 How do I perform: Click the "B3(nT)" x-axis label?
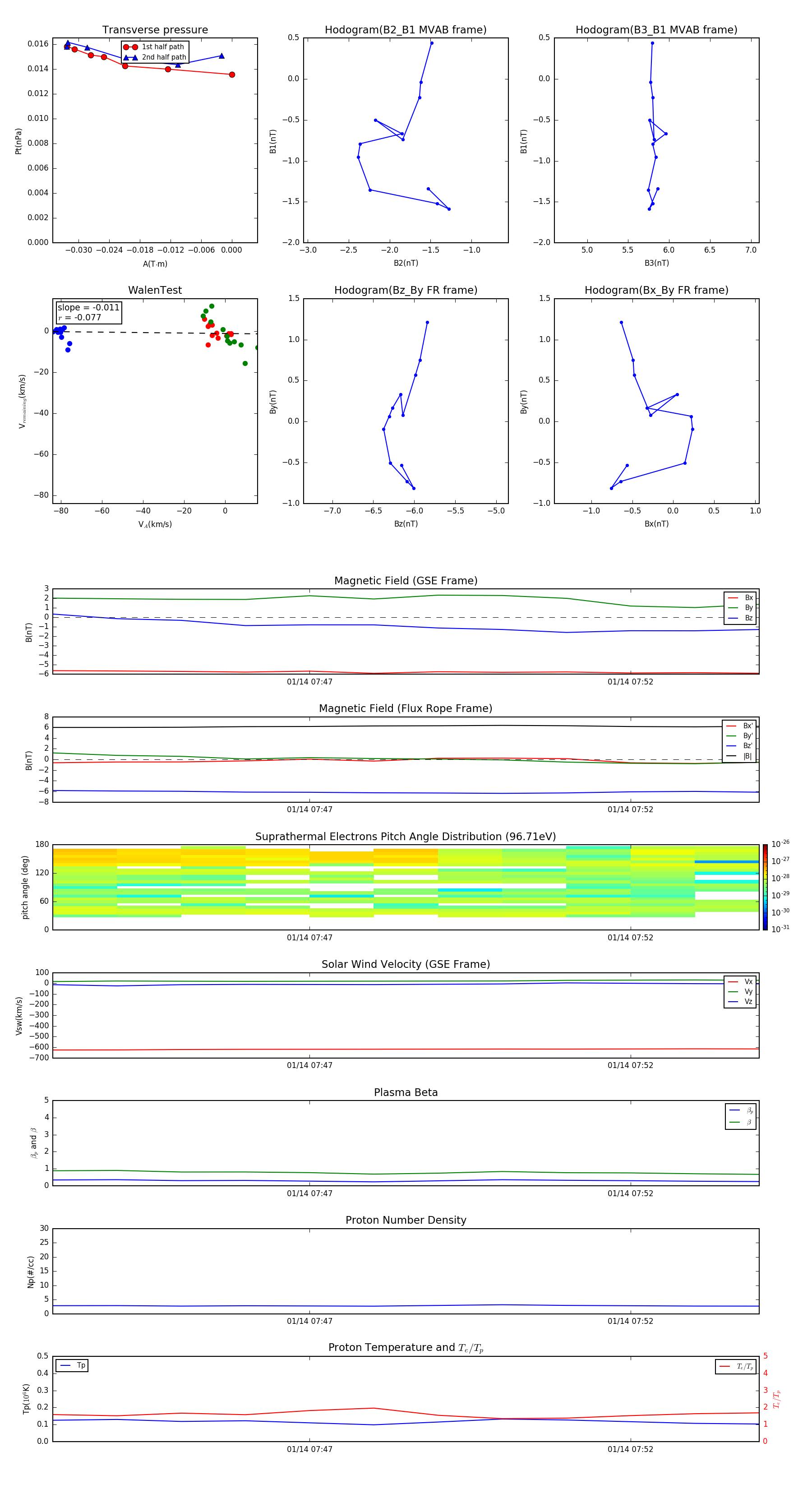656,263
